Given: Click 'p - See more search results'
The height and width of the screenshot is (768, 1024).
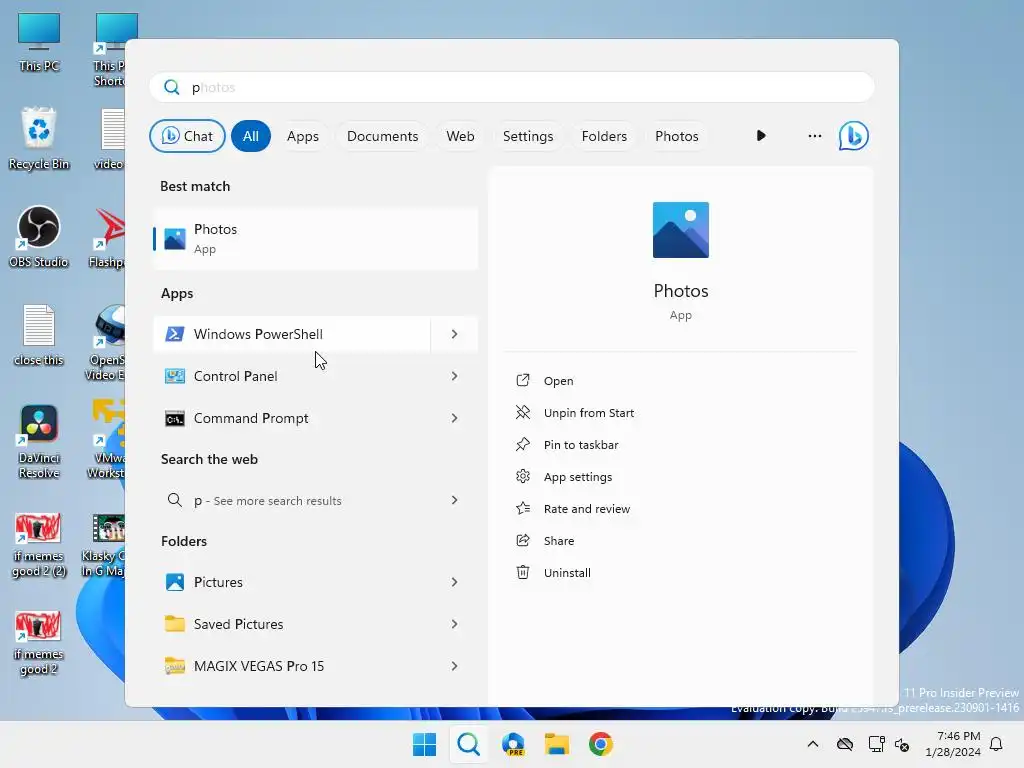Looking at the screenshot, I should pyautogui.click(x=292, y=500).
